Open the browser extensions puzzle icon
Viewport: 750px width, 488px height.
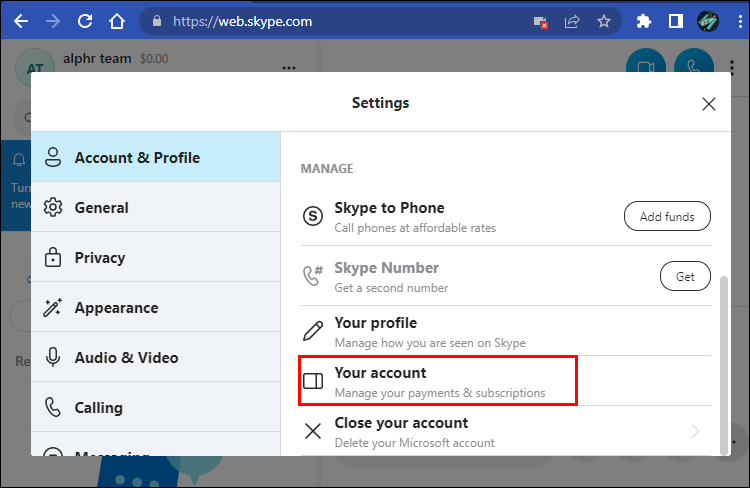pyautogui.click(x=644, y=20)
